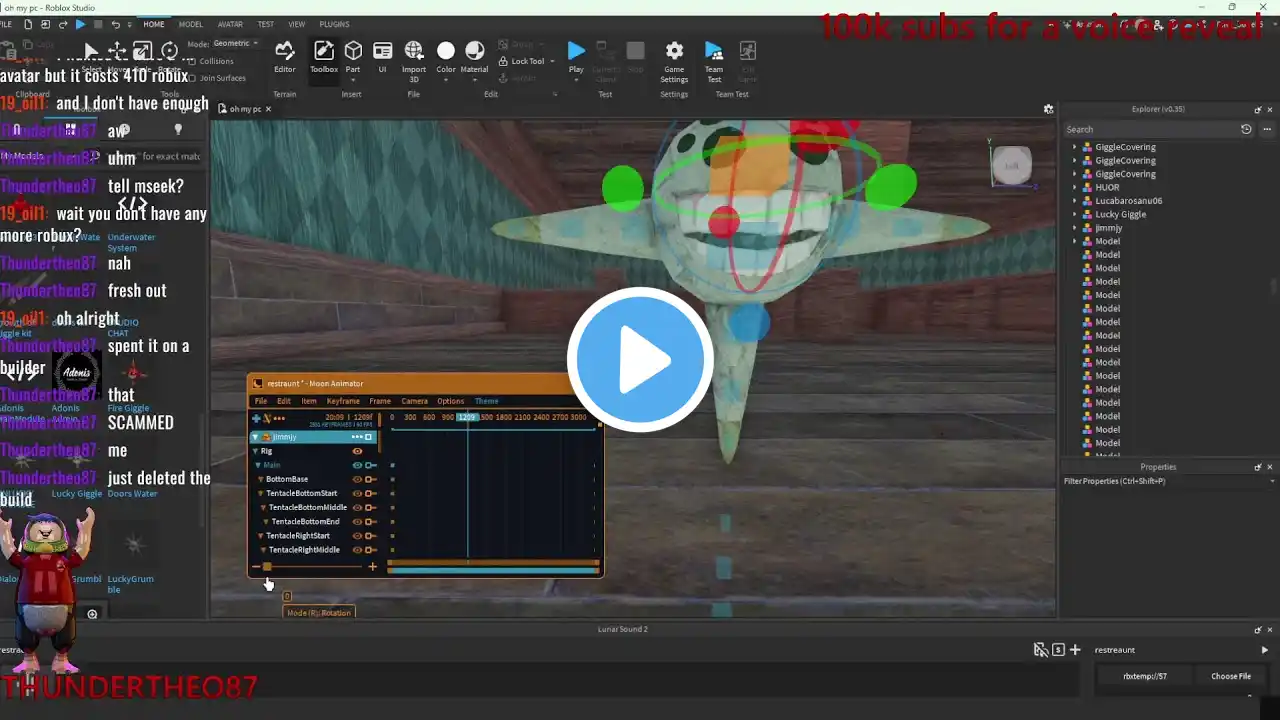
Task: Switch to the MODEL ribbon tab
Action: (x=190, y=24)
